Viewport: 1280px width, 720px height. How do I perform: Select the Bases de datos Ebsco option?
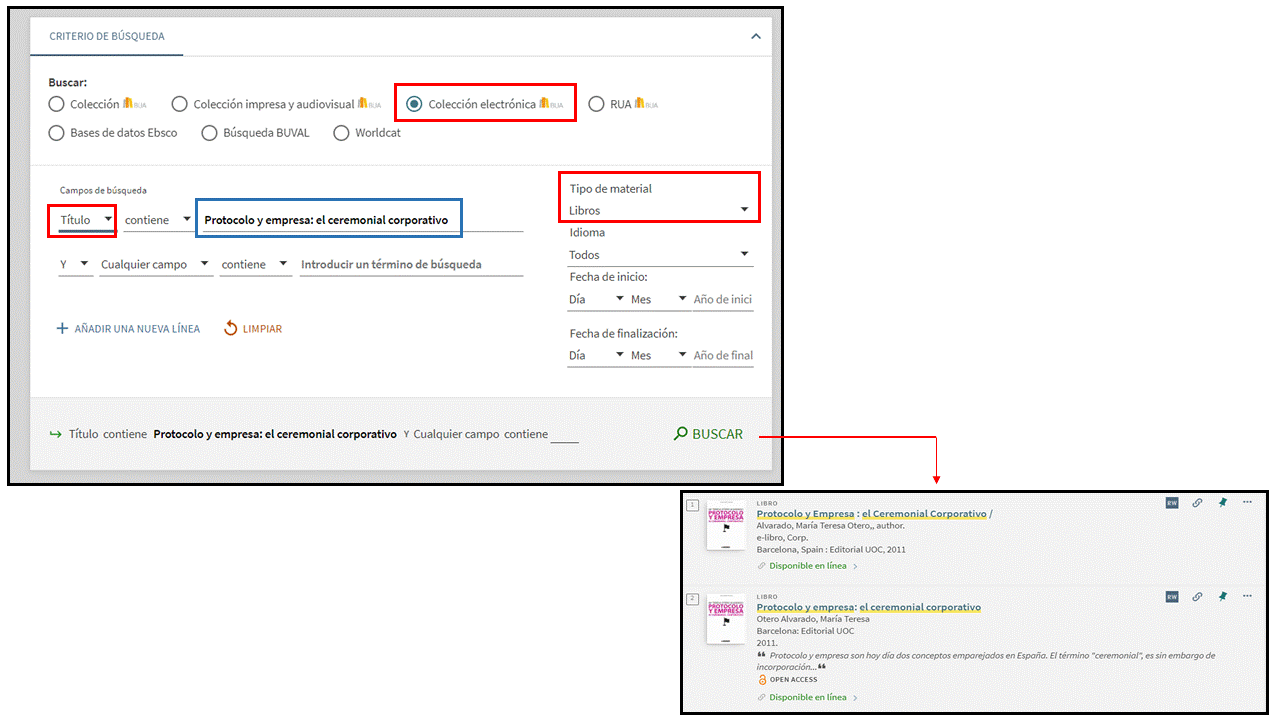(x=57, y=133)
